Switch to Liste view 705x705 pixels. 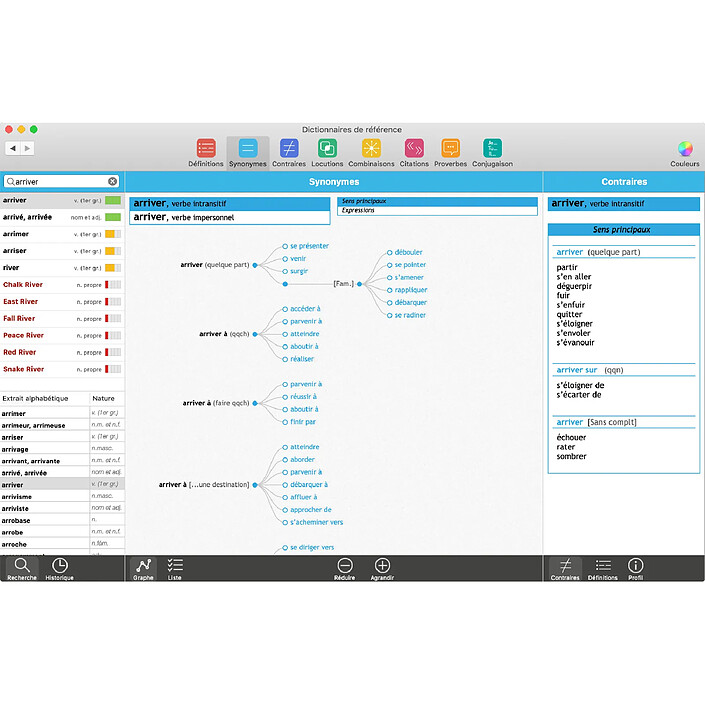click(x=175, y=568)
